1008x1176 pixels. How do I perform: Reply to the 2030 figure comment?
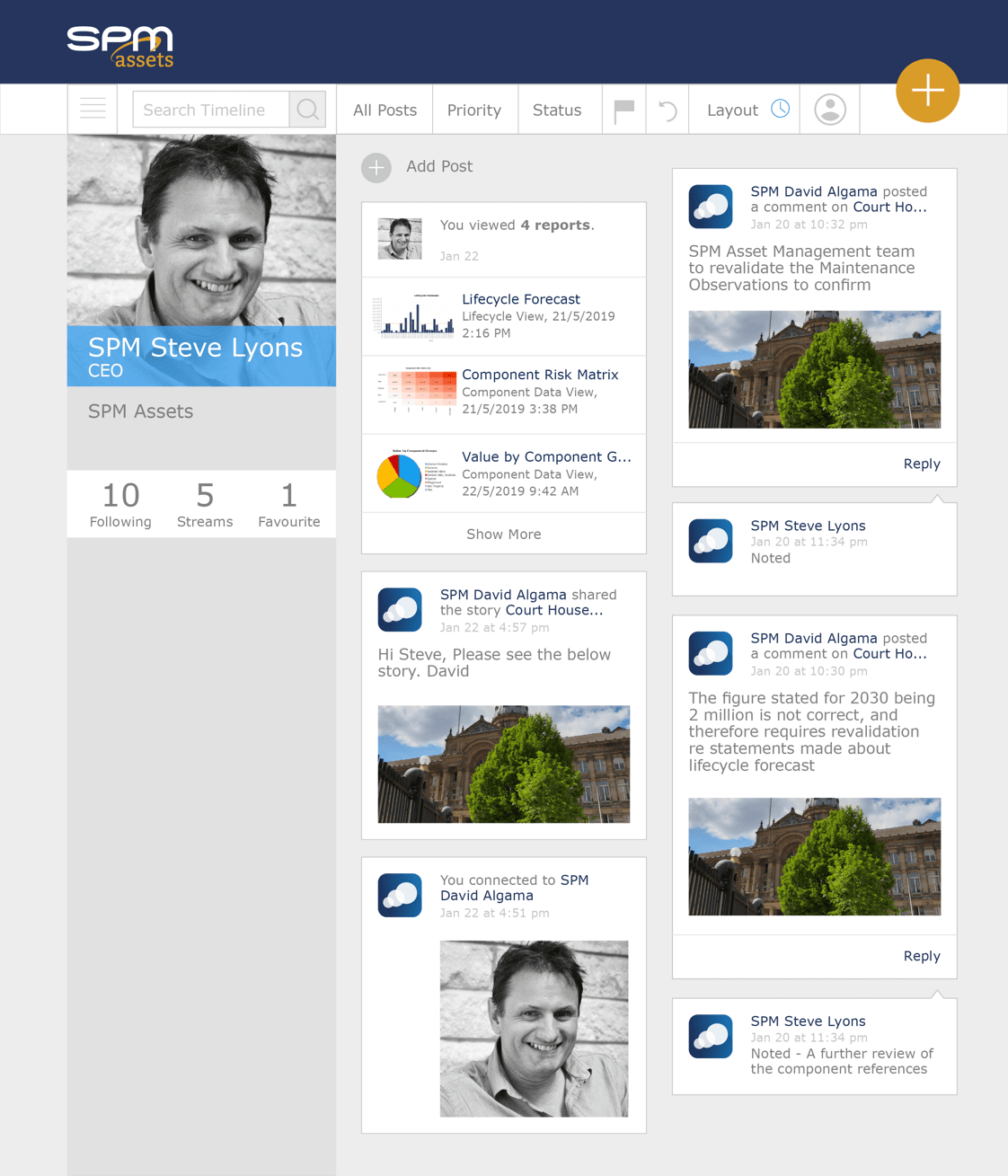coord(921,956)
